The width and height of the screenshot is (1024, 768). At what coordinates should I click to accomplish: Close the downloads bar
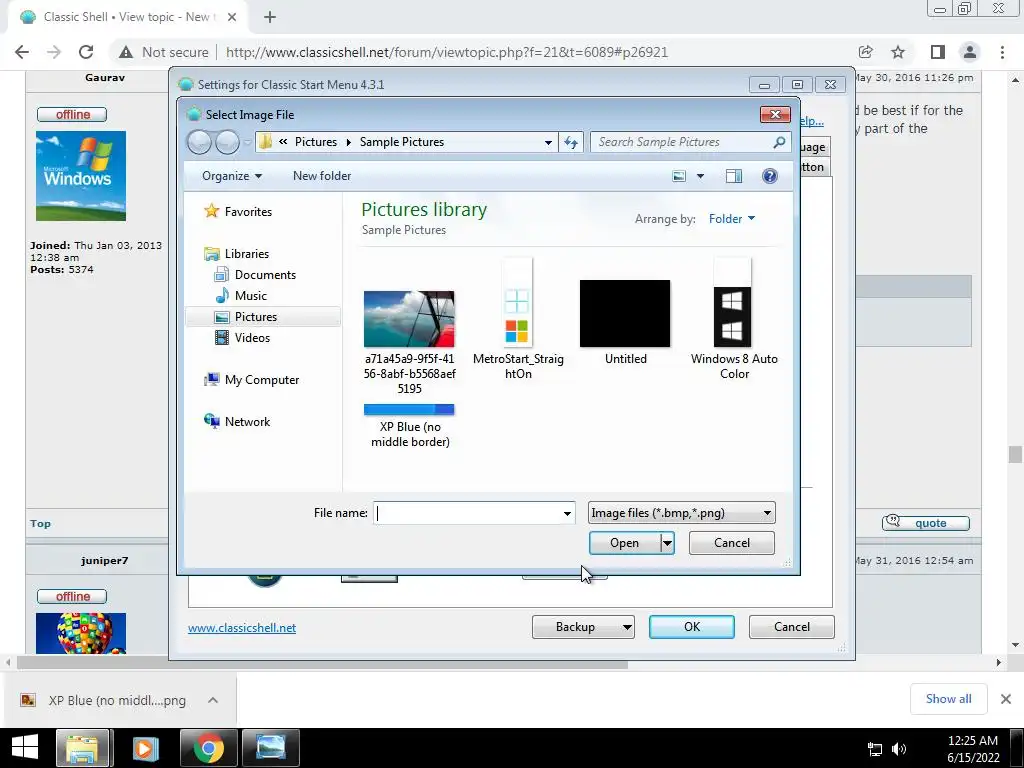click(x=1006, y=699)
